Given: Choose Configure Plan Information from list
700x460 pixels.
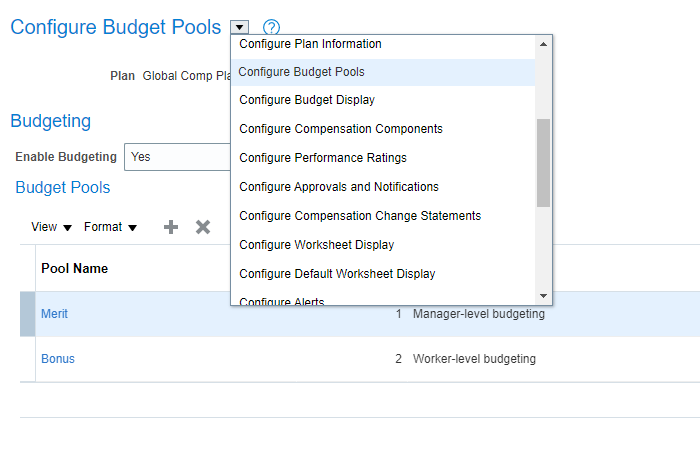Looking at the screenshot, I should pyautogui.click(x=310, y=44).
